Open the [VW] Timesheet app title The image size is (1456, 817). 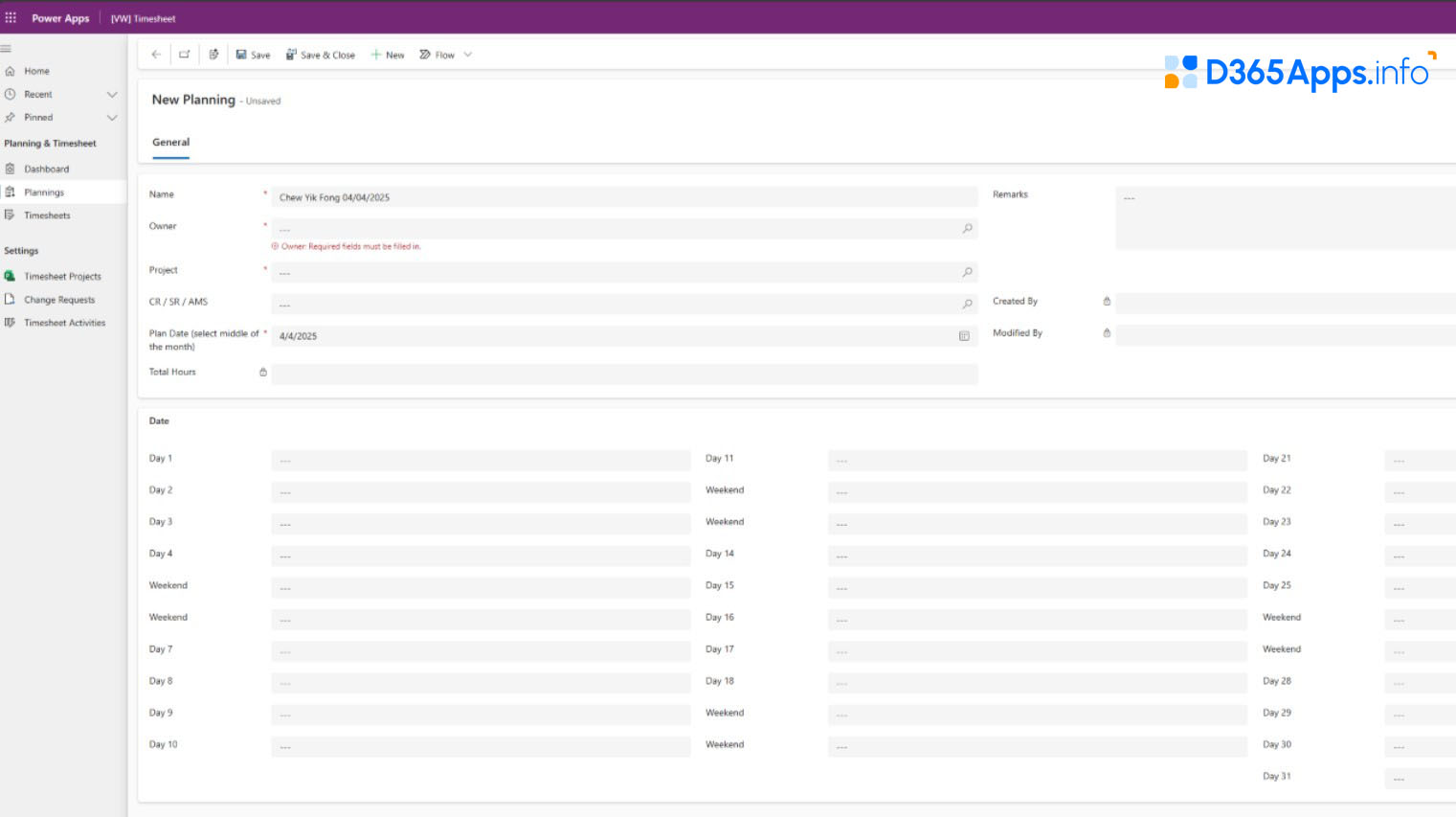click(x=143, y=17)
